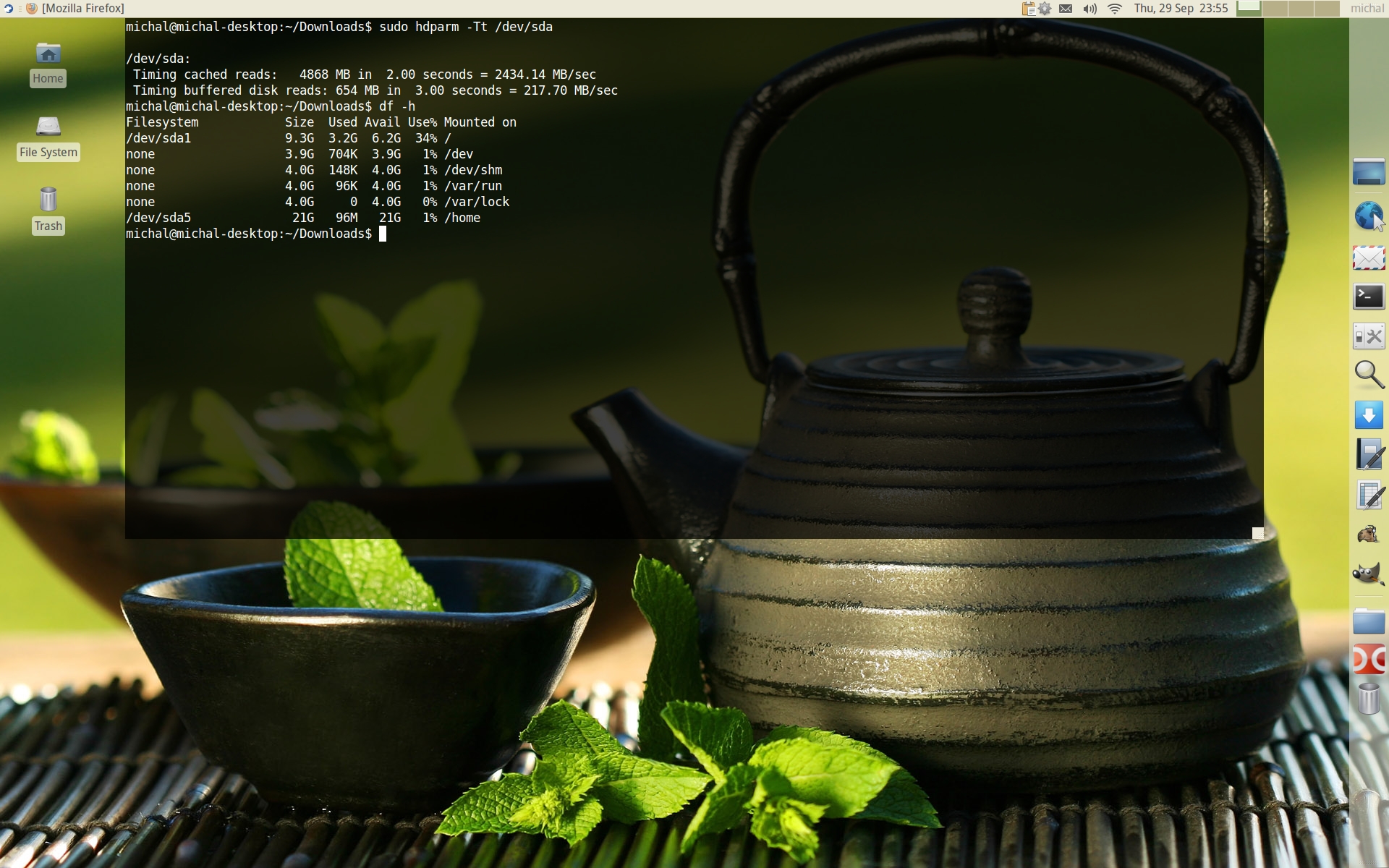Click the '/home' mount point text

(x=462, y=218)
